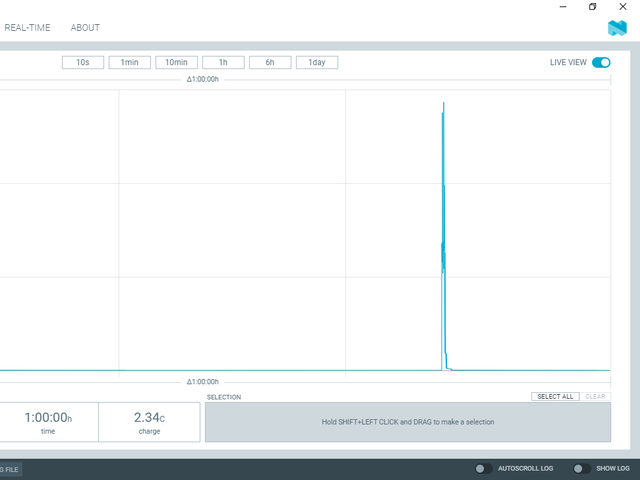This screenshot has height=480, width=640.
Task: Choose the 10min time window
Action: click(x=176, y=62)
